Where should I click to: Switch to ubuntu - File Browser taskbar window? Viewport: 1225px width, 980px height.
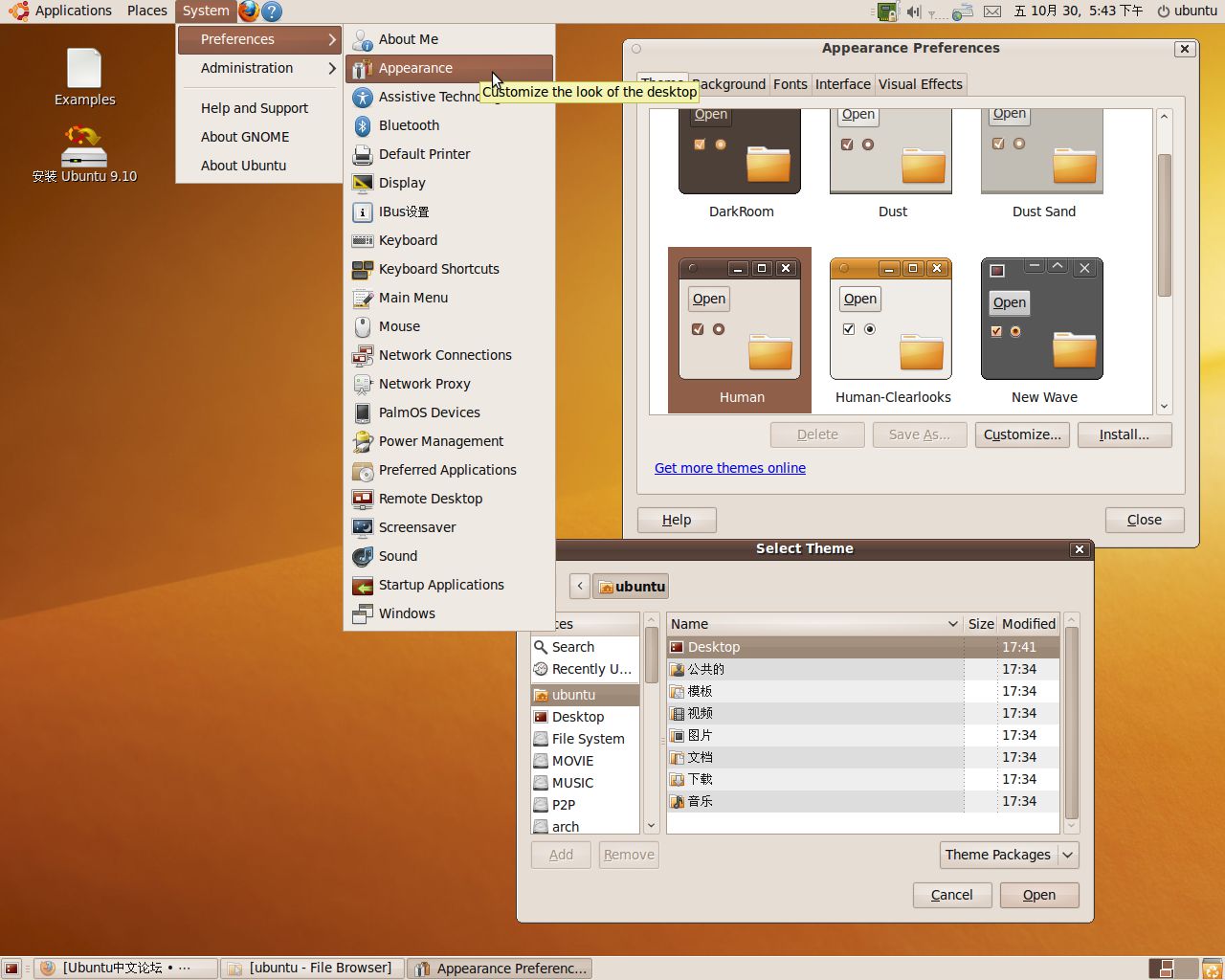(313, 968)
